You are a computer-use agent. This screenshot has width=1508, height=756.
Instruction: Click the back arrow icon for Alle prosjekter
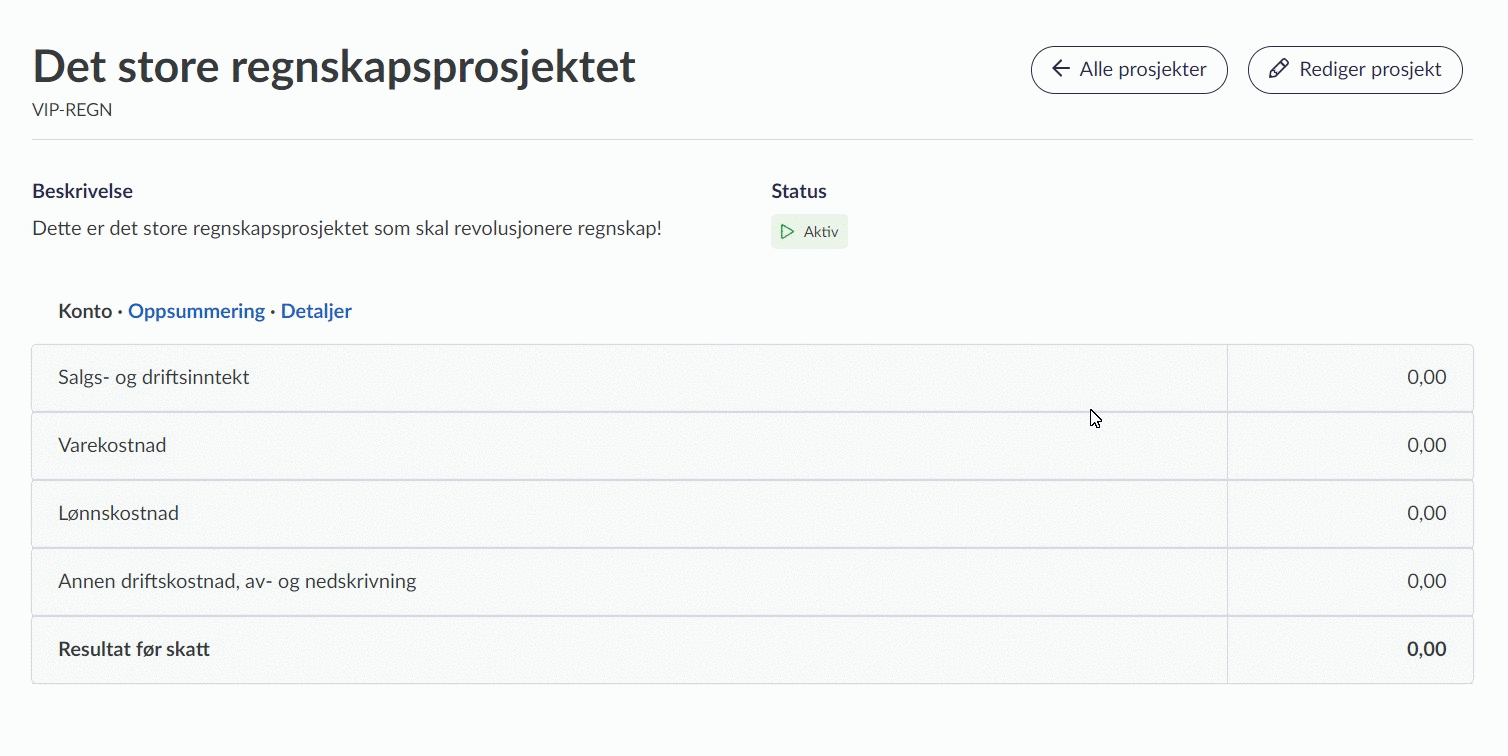pos(1061,69)
